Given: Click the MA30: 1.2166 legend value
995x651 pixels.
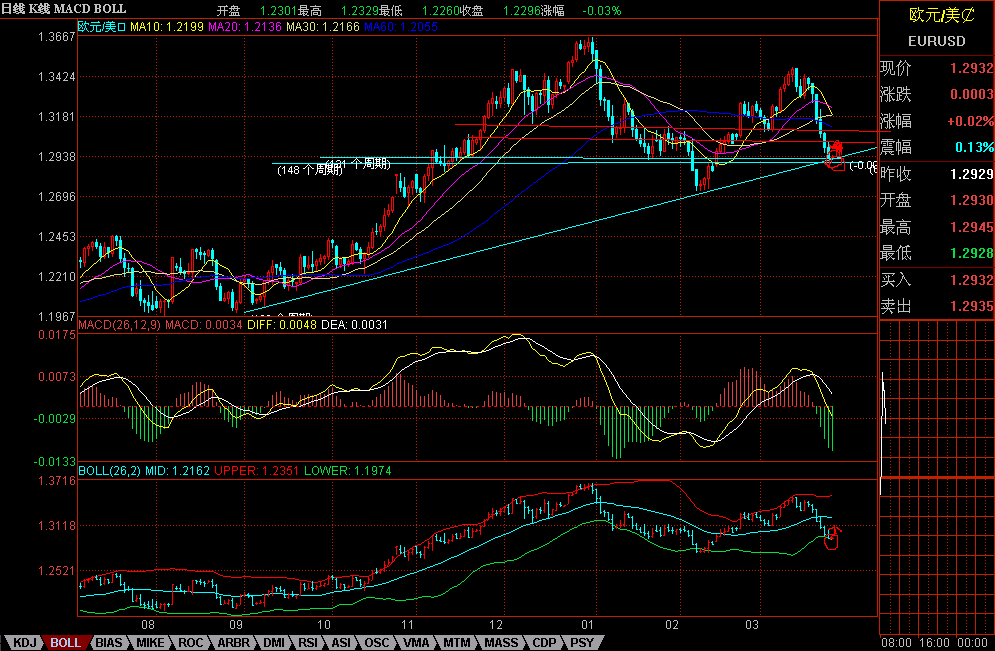Looking at the screenshot, I should coord(323,27).
